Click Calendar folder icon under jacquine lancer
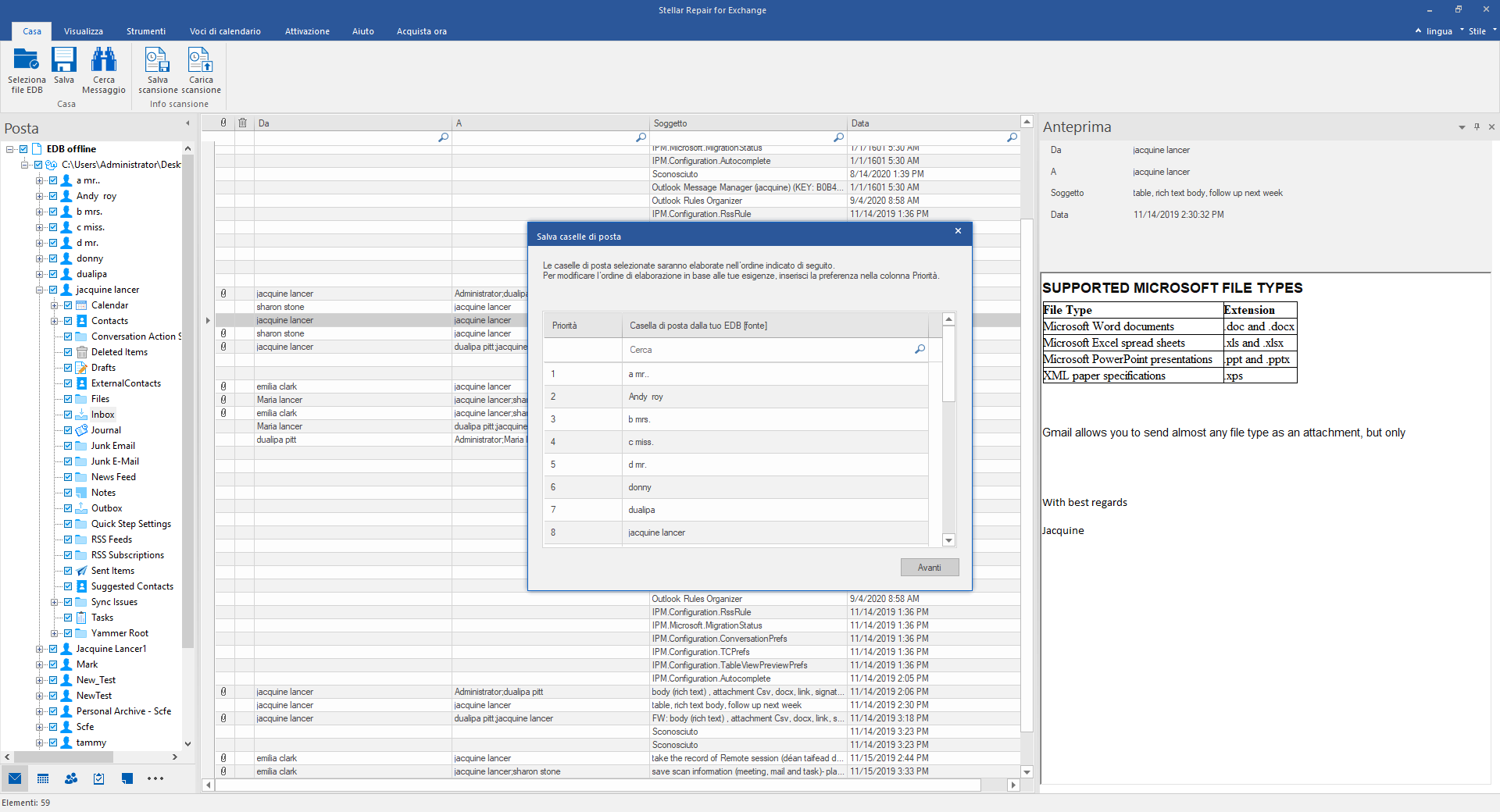 point(81,305)
